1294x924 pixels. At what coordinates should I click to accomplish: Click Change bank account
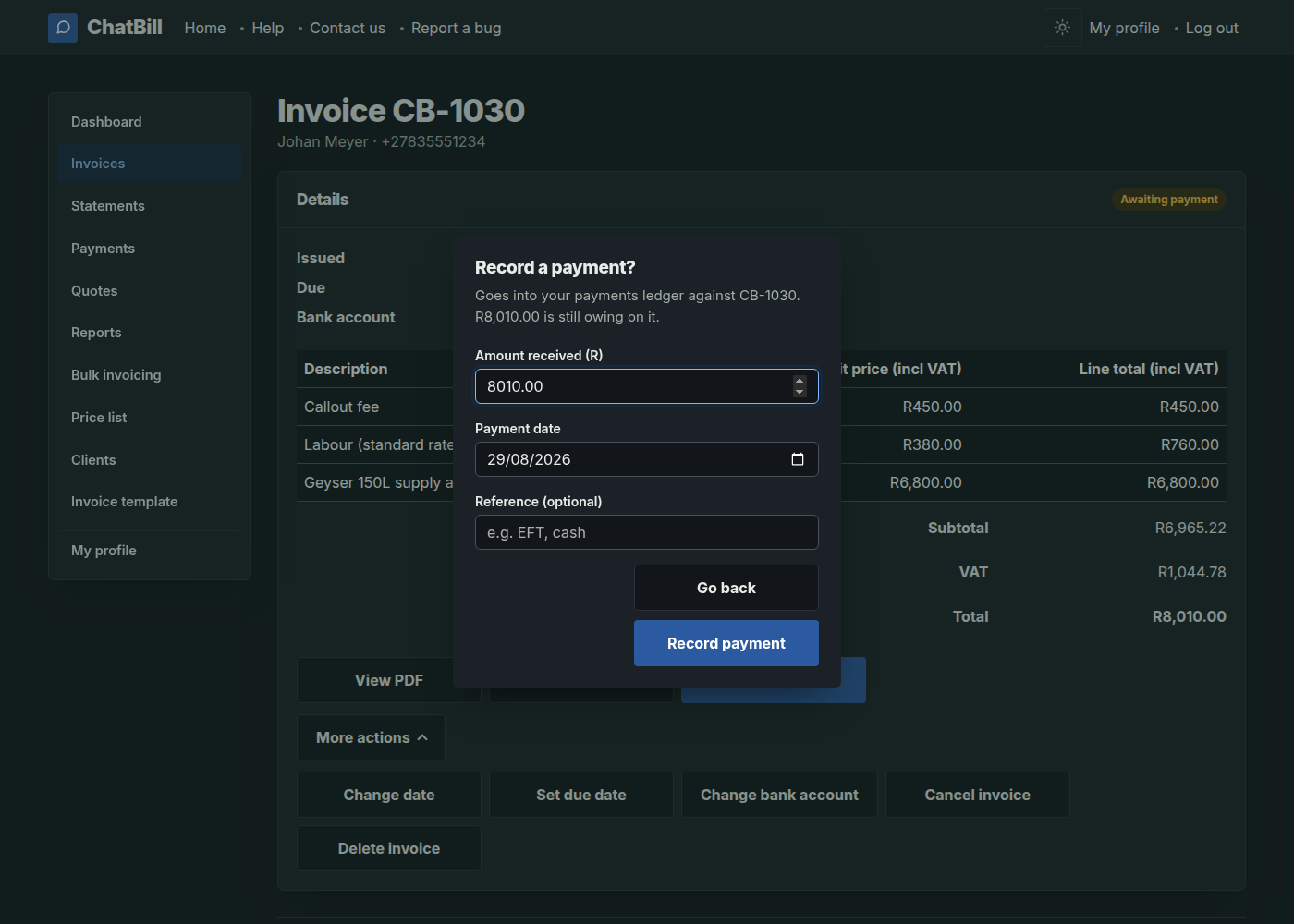(779, 795)
